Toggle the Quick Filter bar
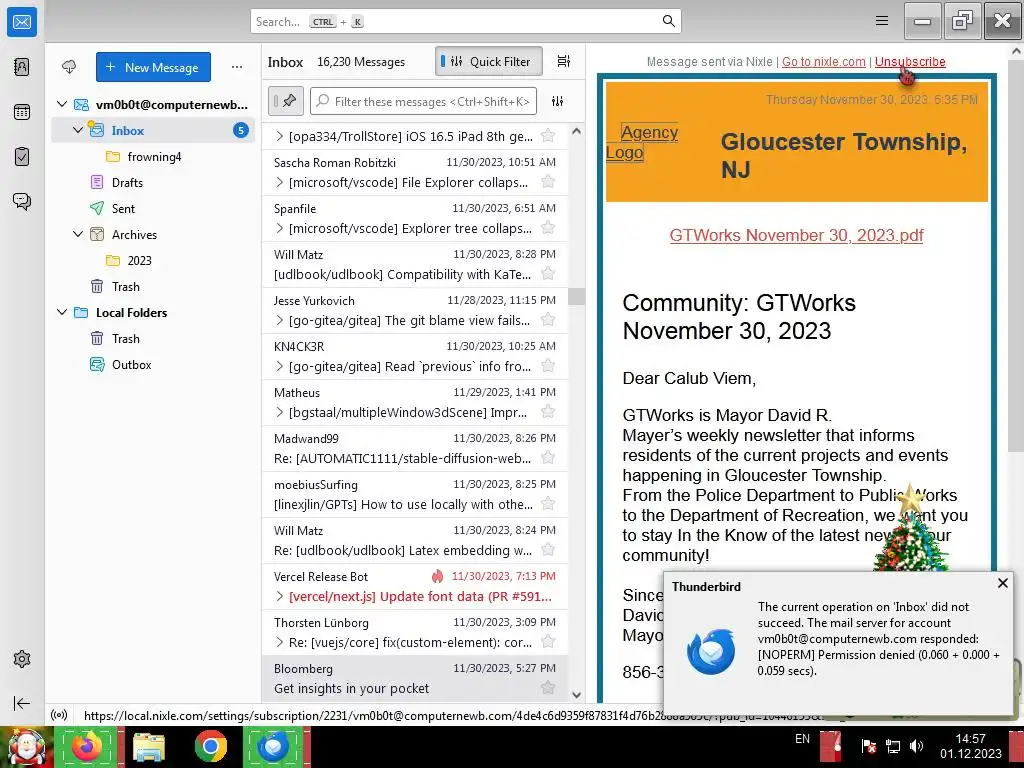The image size is (1024, 768). click(x=488, y=61)
